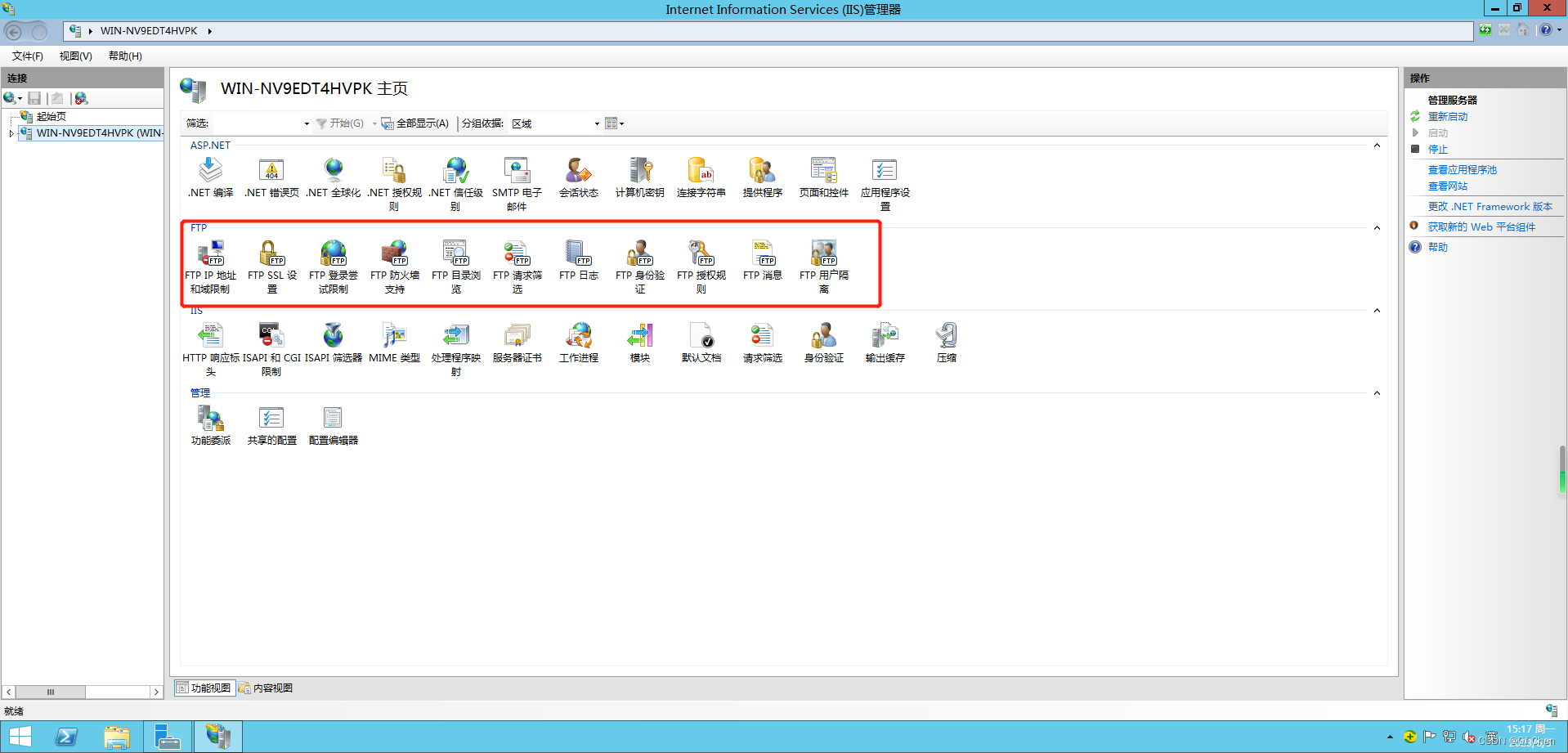1568x753 pixels.
Task: Open FTP 身份验证
Action: 640,267
